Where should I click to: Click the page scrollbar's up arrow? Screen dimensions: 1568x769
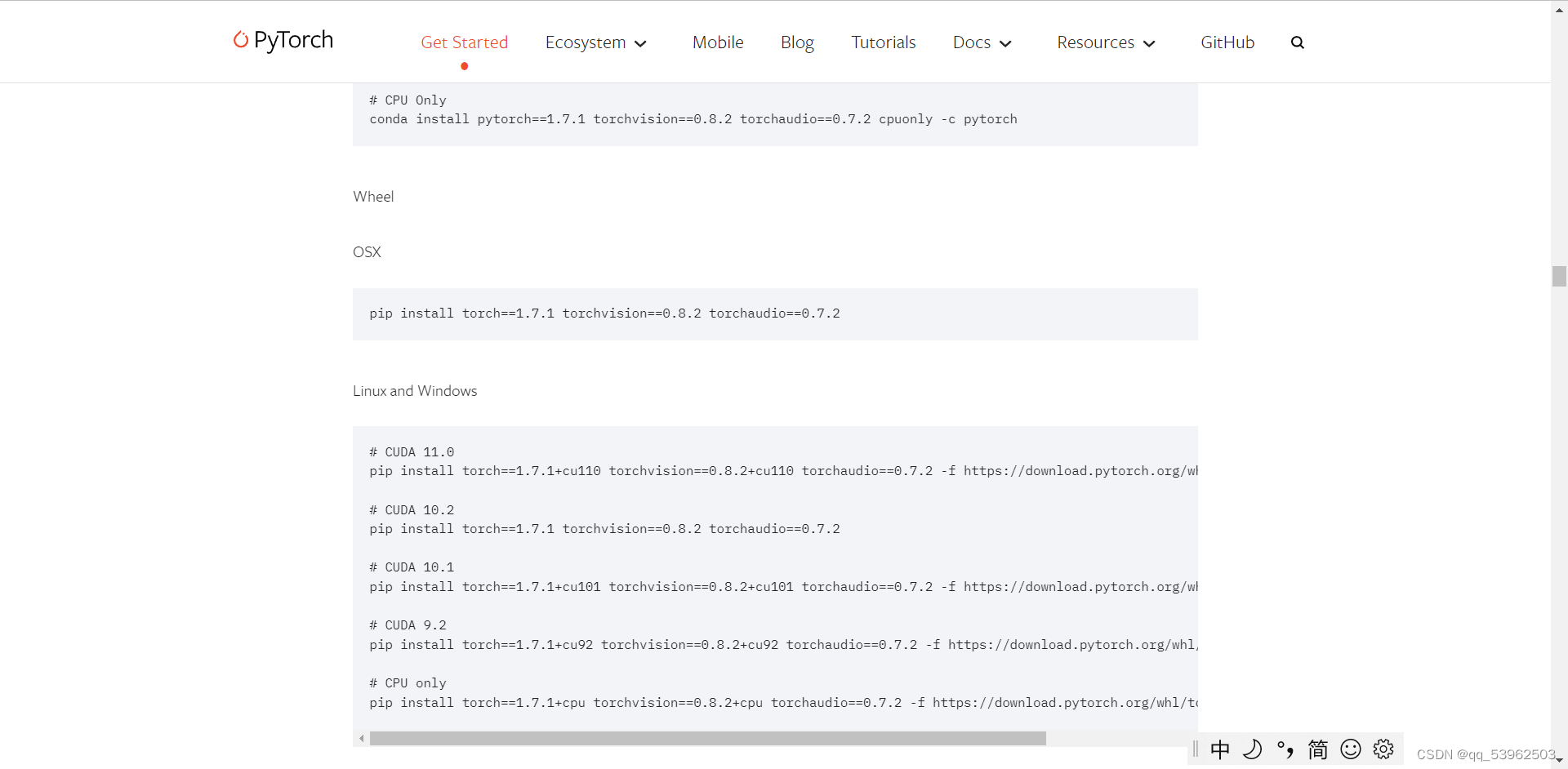pos(1559,9)
